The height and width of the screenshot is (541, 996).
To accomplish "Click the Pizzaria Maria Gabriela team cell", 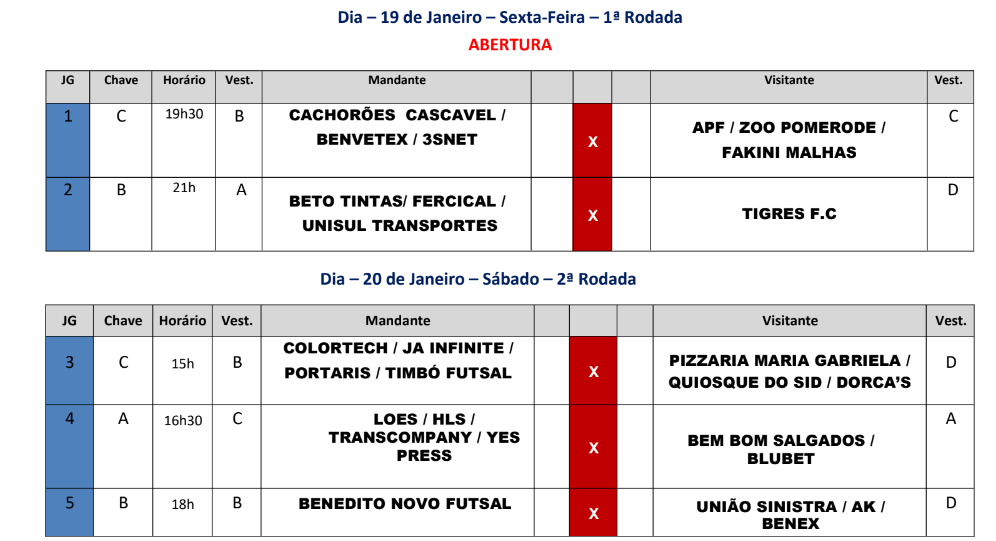I will coord(790,371).
